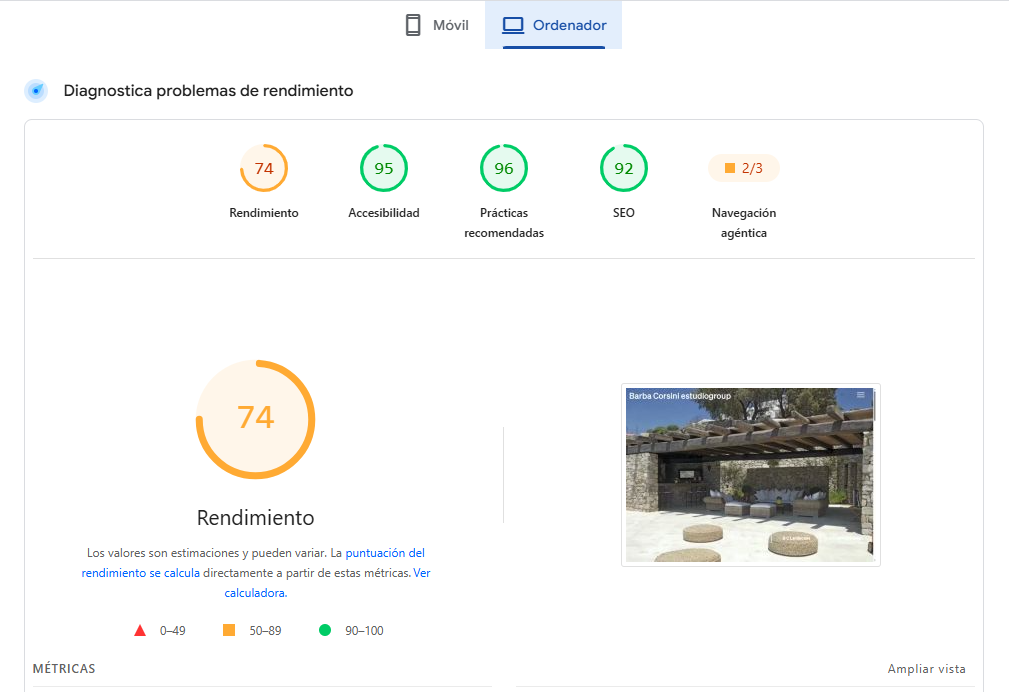
Task: Click the '90–100' legend text
Action: pyautogui.click(x=364, y=631)
